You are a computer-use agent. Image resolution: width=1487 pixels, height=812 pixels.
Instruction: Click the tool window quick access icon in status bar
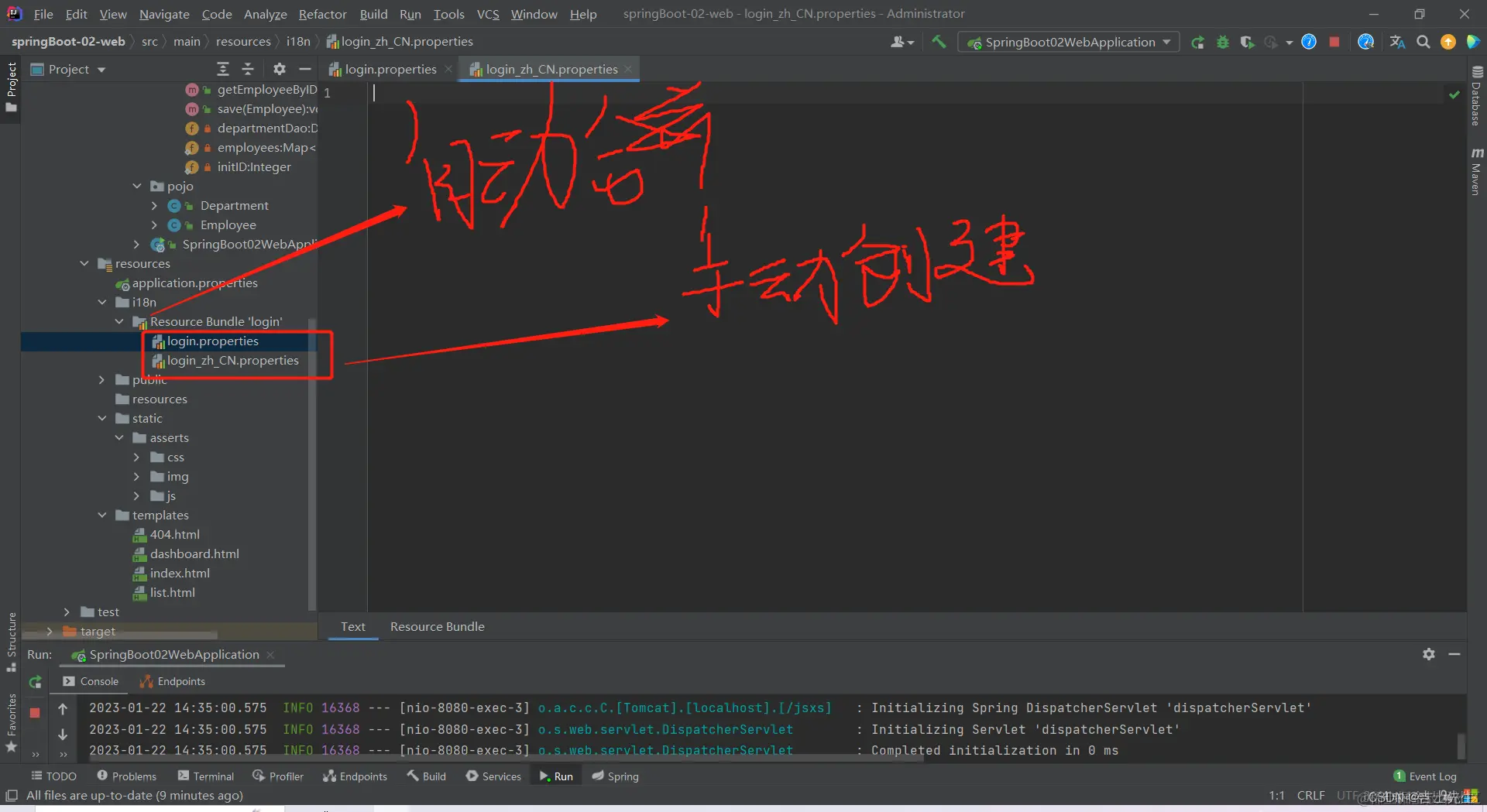coord(12,796)
